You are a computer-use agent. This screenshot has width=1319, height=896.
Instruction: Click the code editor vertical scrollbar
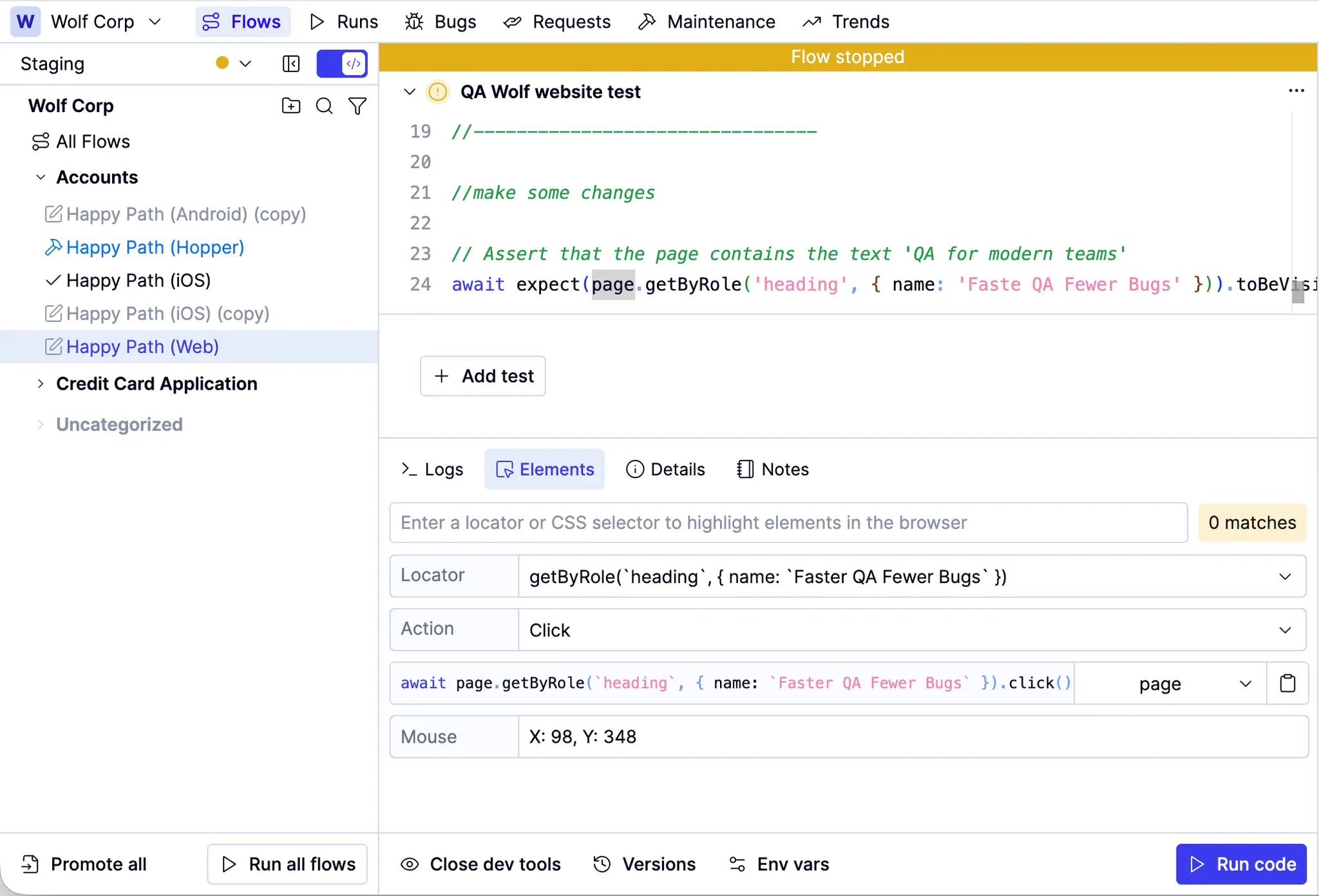tap(1298, 291)
